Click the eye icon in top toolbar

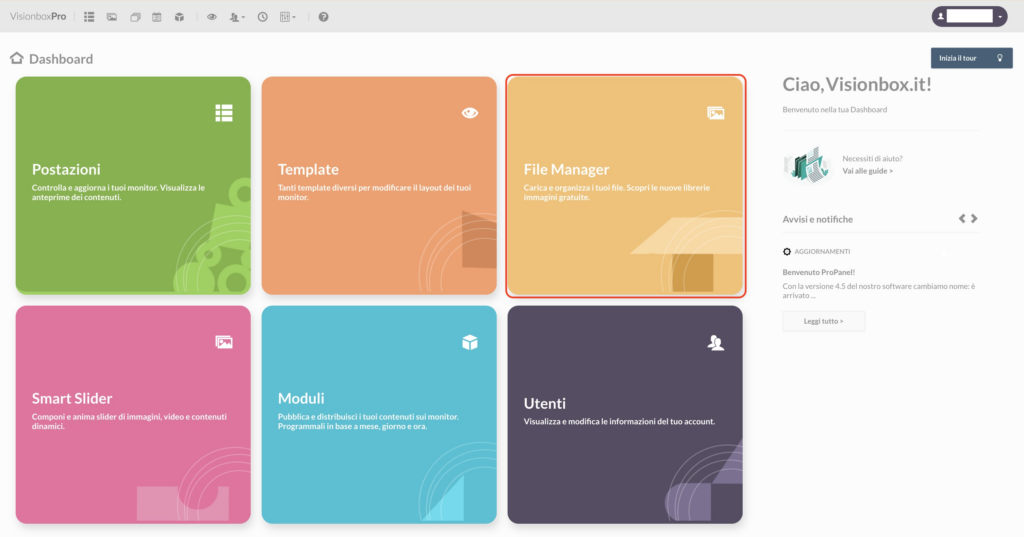coord(212,17)
